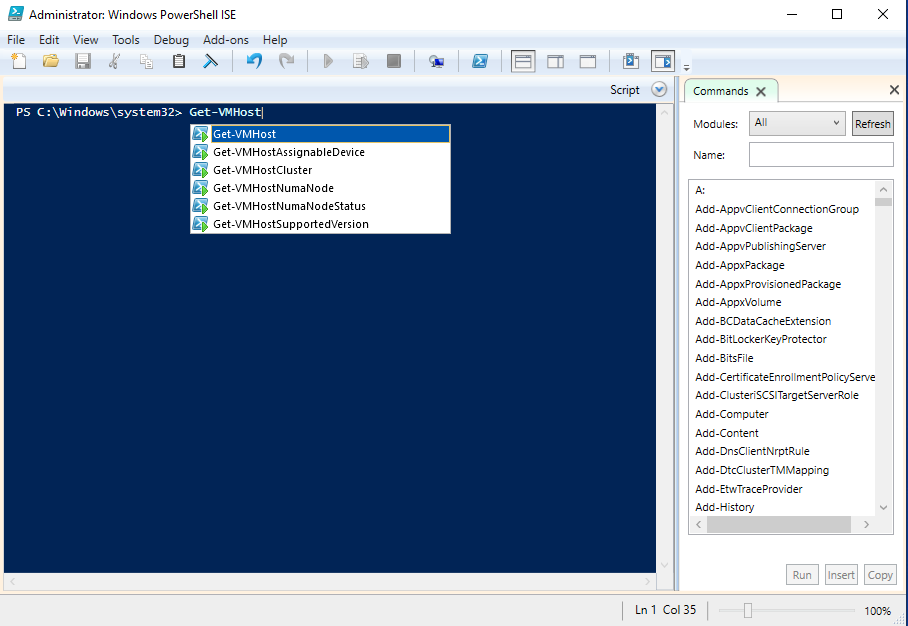
Task: Click the Name search input field
Action: pos(820,155)
